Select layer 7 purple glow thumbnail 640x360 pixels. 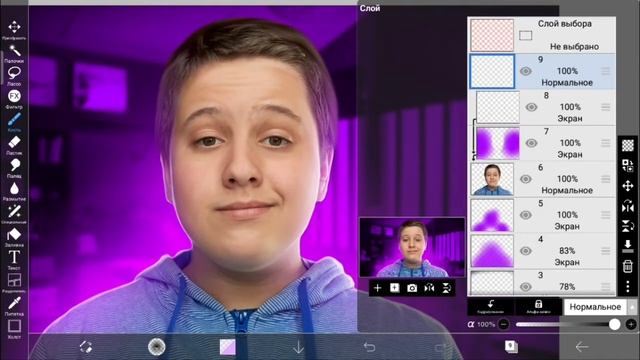coord(498,143)
